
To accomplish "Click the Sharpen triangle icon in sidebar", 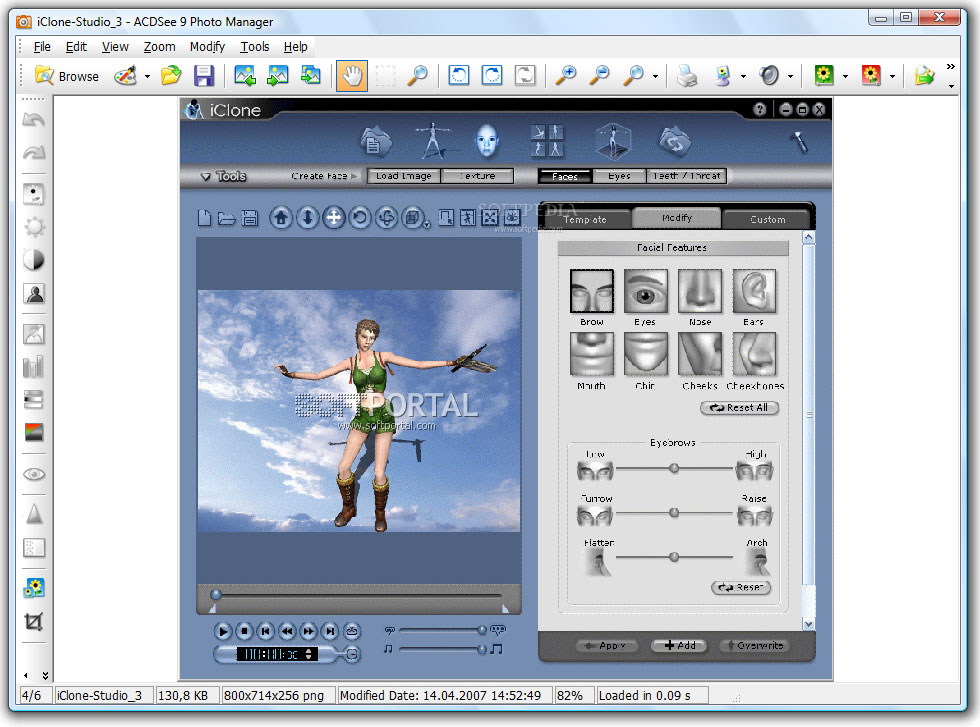I will click(34, 514).
